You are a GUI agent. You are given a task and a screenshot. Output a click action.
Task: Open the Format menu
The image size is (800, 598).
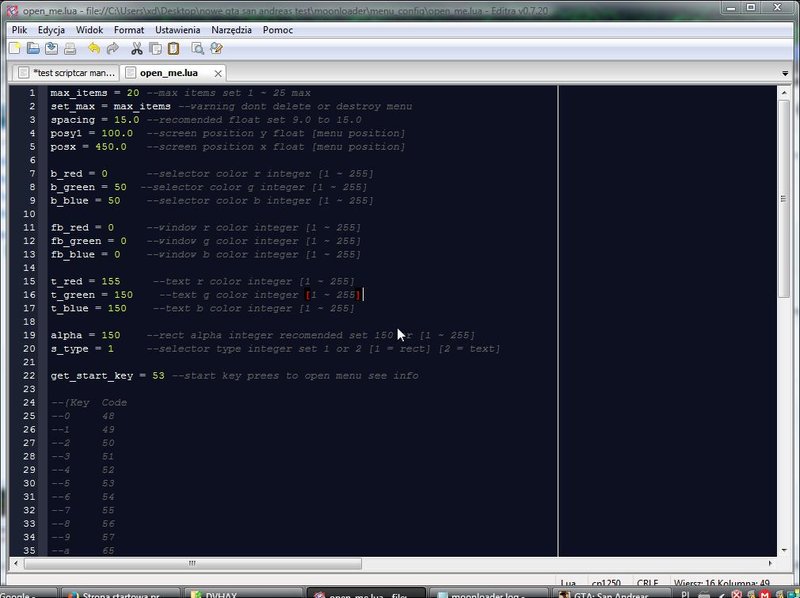click(129, 30)
